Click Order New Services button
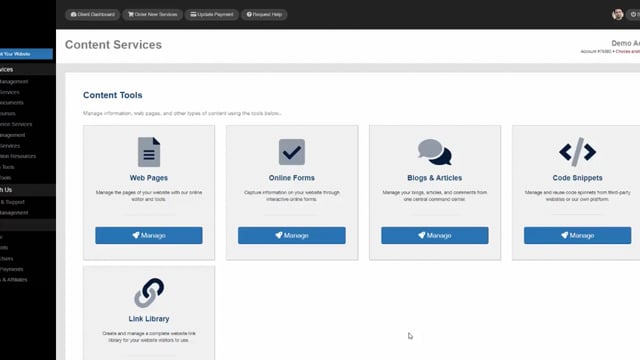The image size is (640, 360). [153, 14]
